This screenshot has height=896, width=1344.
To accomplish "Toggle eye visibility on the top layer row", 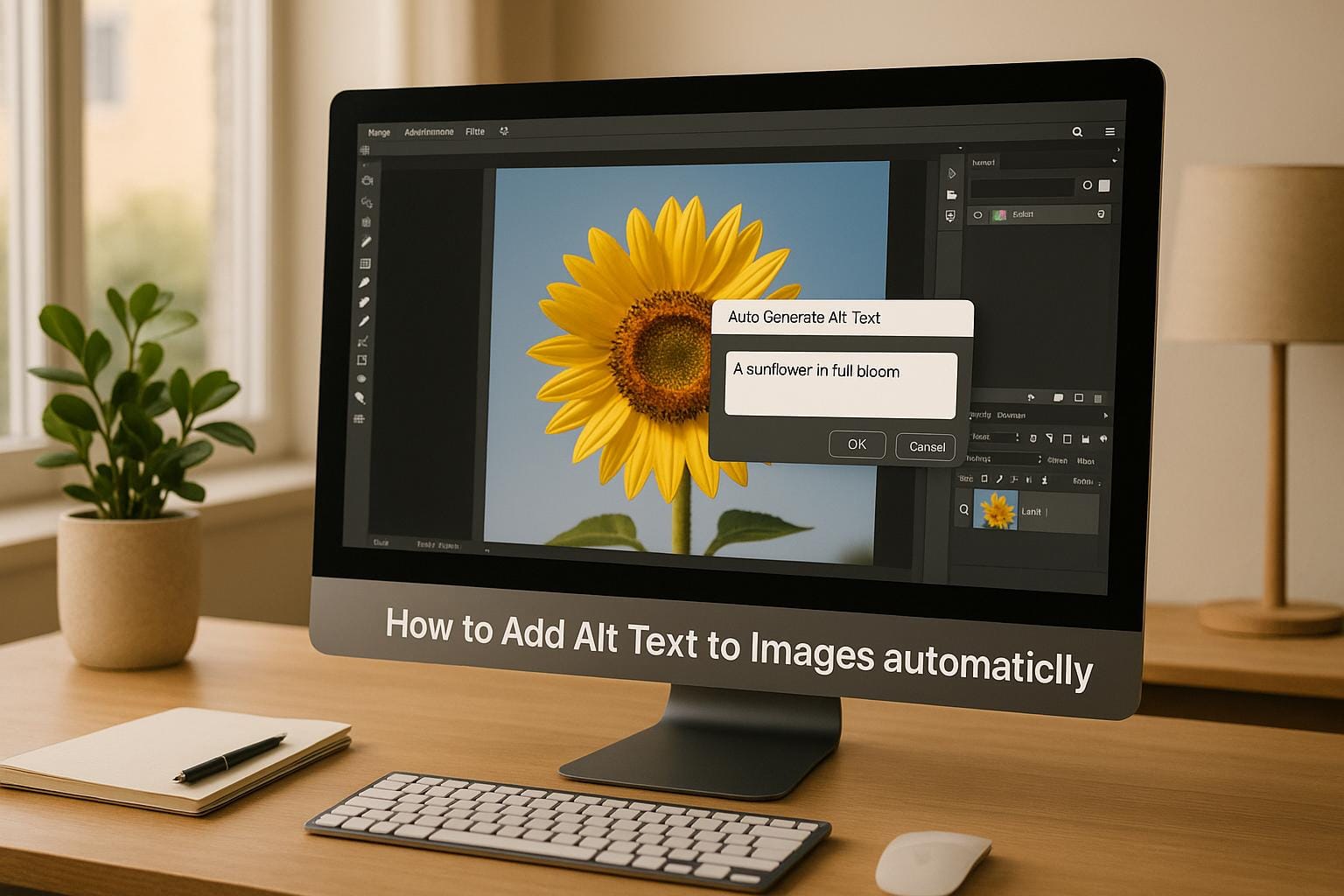I will click(x=978, y=214).
